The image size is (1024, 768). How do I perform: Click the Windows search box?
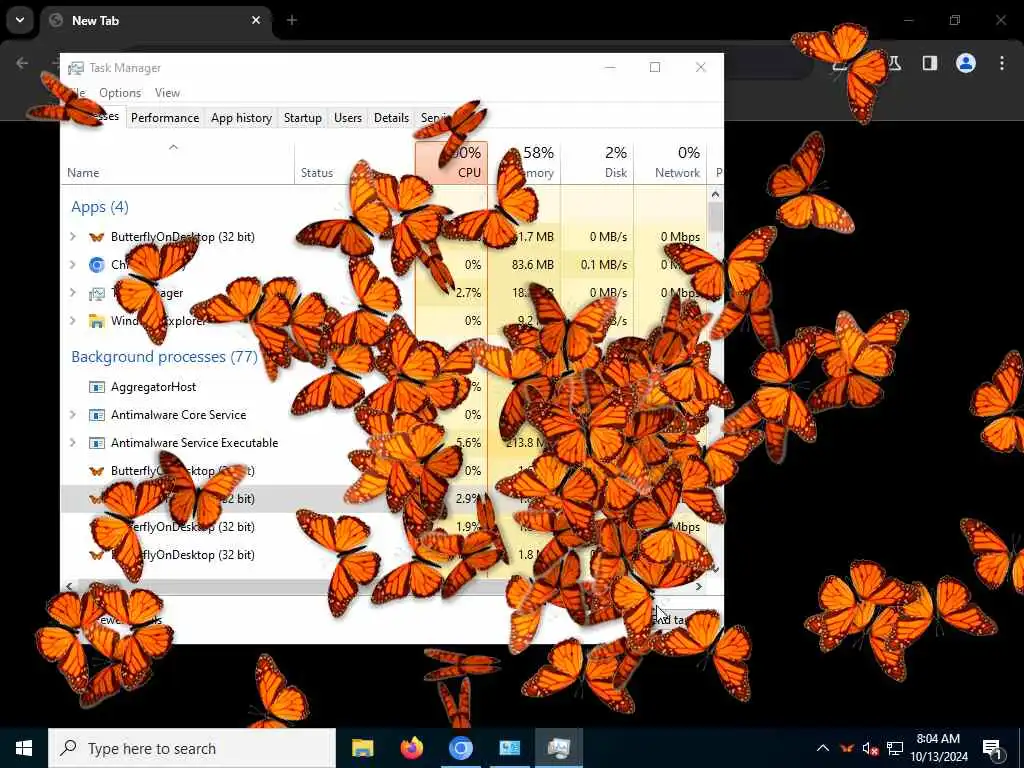[192, 748]
